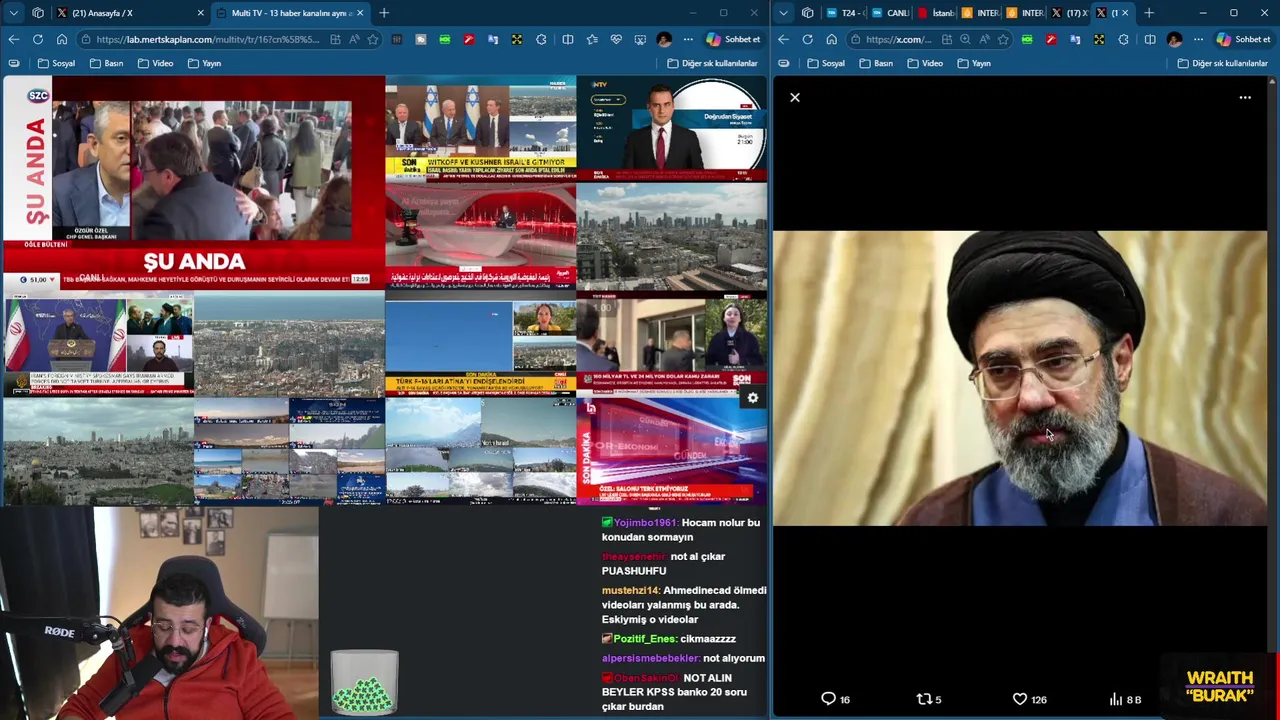Close the X media viewer
The image size is (1280, 720).
795,98
